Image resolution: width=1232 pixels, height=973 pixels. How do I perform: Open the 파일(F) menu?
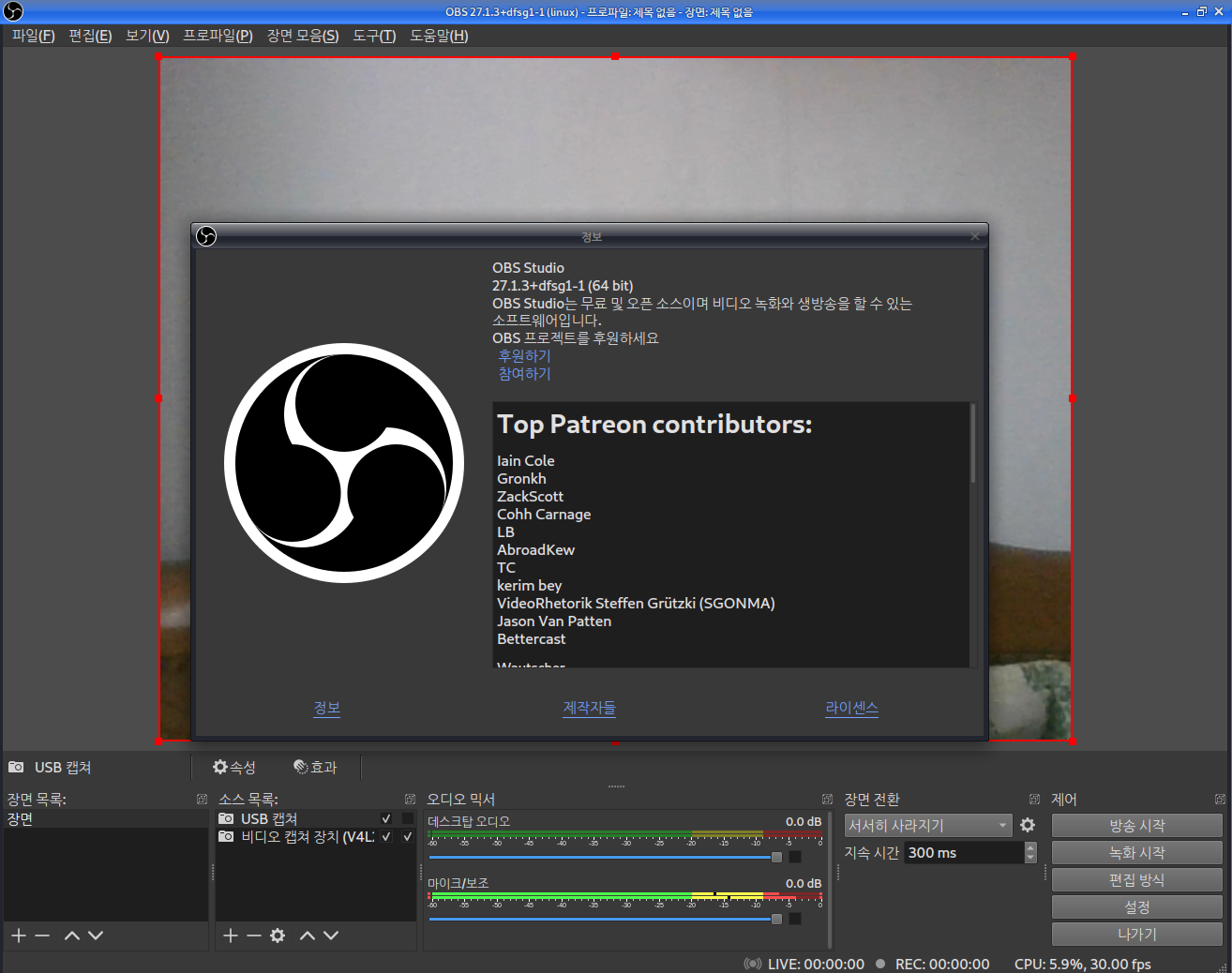click(x=33, y=36)
